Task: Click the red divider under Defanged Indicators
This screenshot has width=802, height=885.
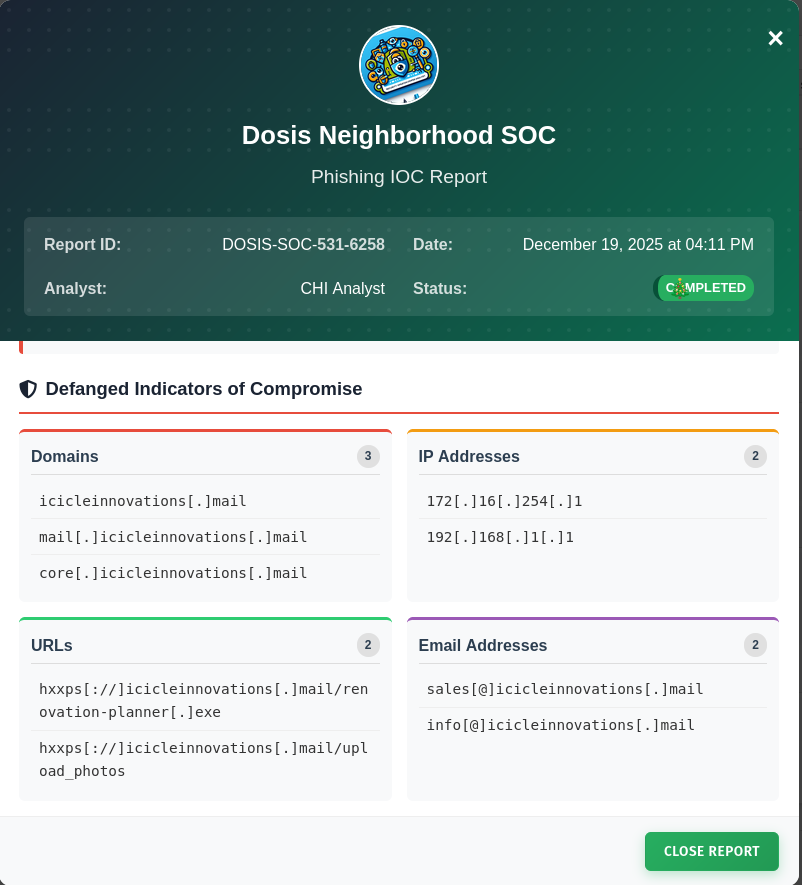Action: (399, 411)
